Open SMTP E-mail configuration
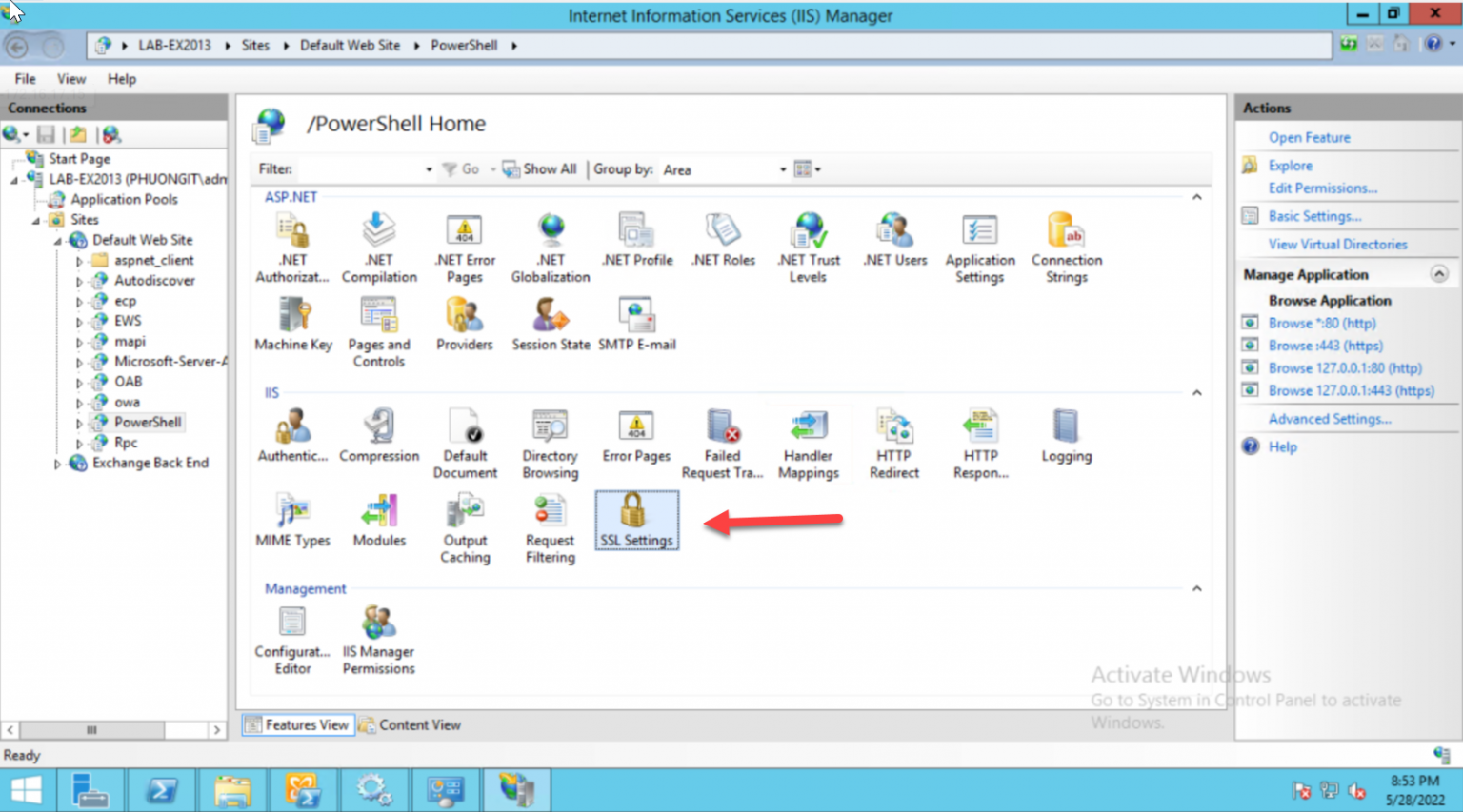This screenshot has width=1463, height=812. pos(636,324)
